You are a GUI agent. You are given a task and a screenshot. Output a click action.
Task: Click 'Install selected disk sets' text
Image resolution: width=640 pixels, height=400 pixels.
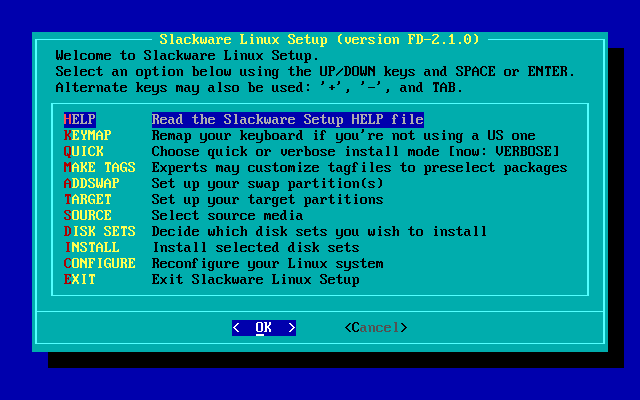256,247
